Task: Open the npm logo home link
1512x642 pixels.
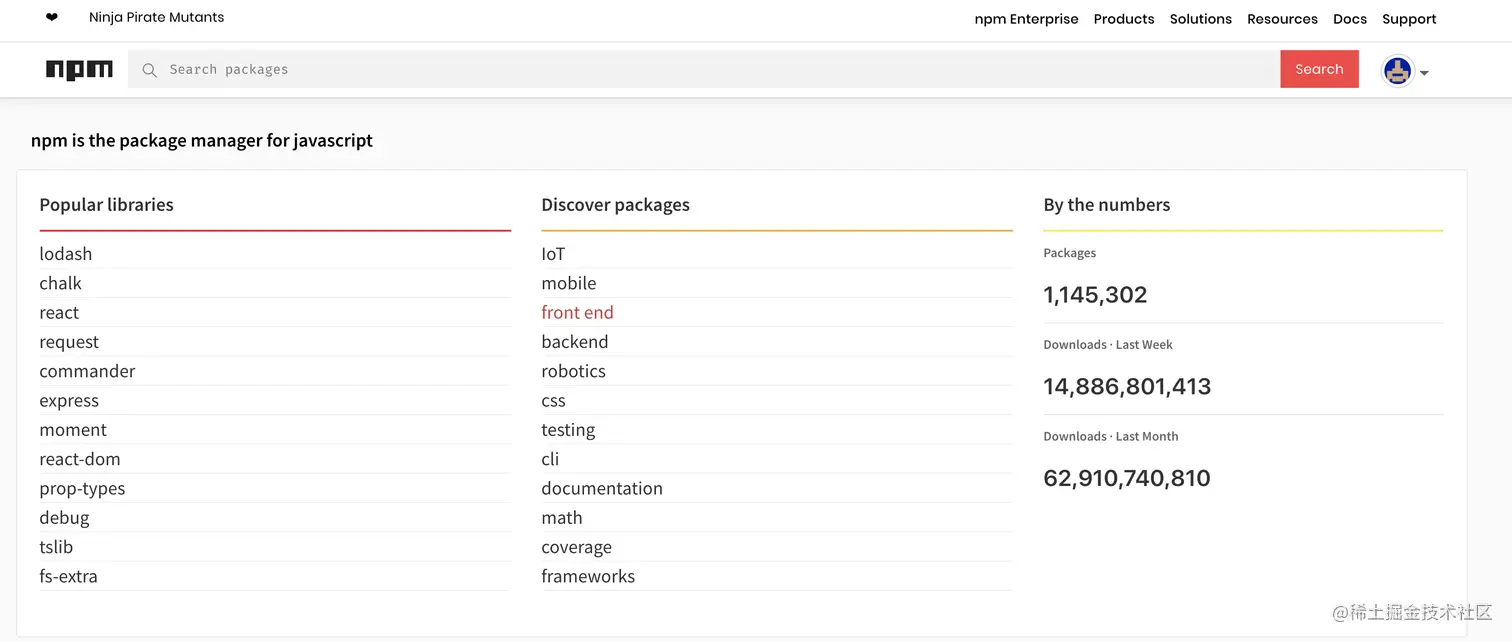Action: point(79,70)
